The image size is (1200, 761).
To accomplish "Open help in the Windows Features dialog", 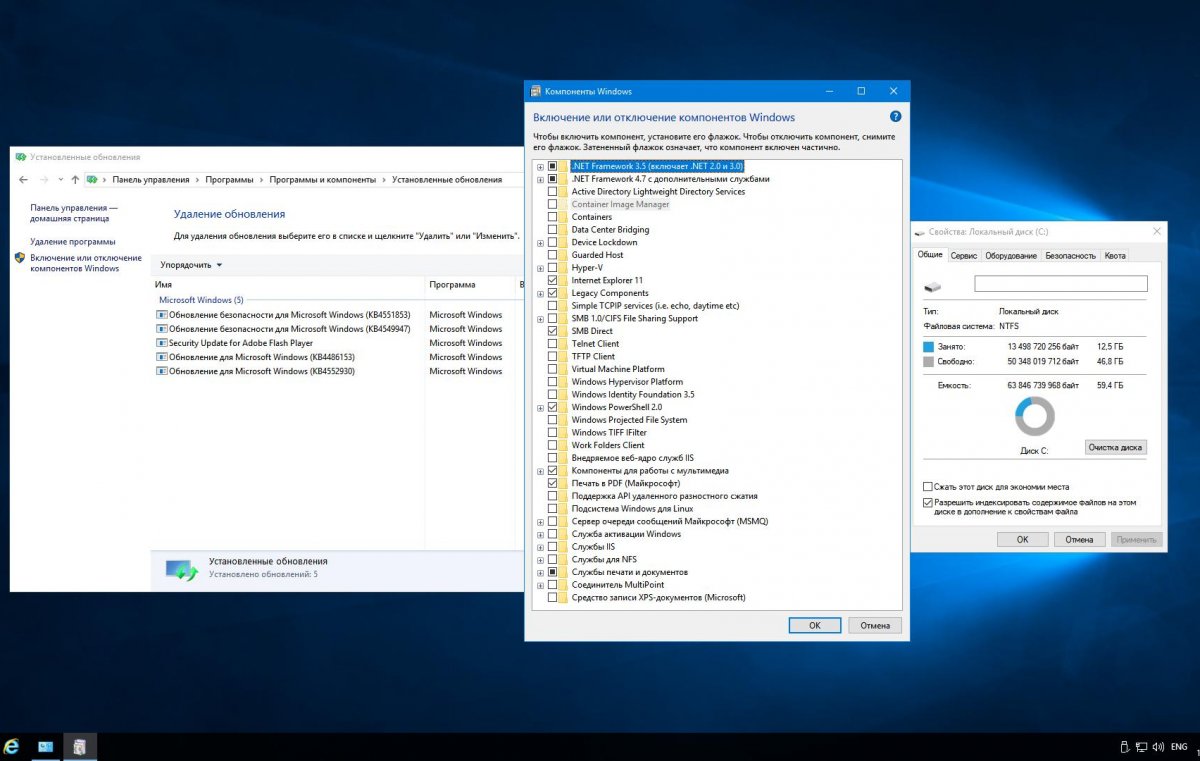I will coord(895,117).
